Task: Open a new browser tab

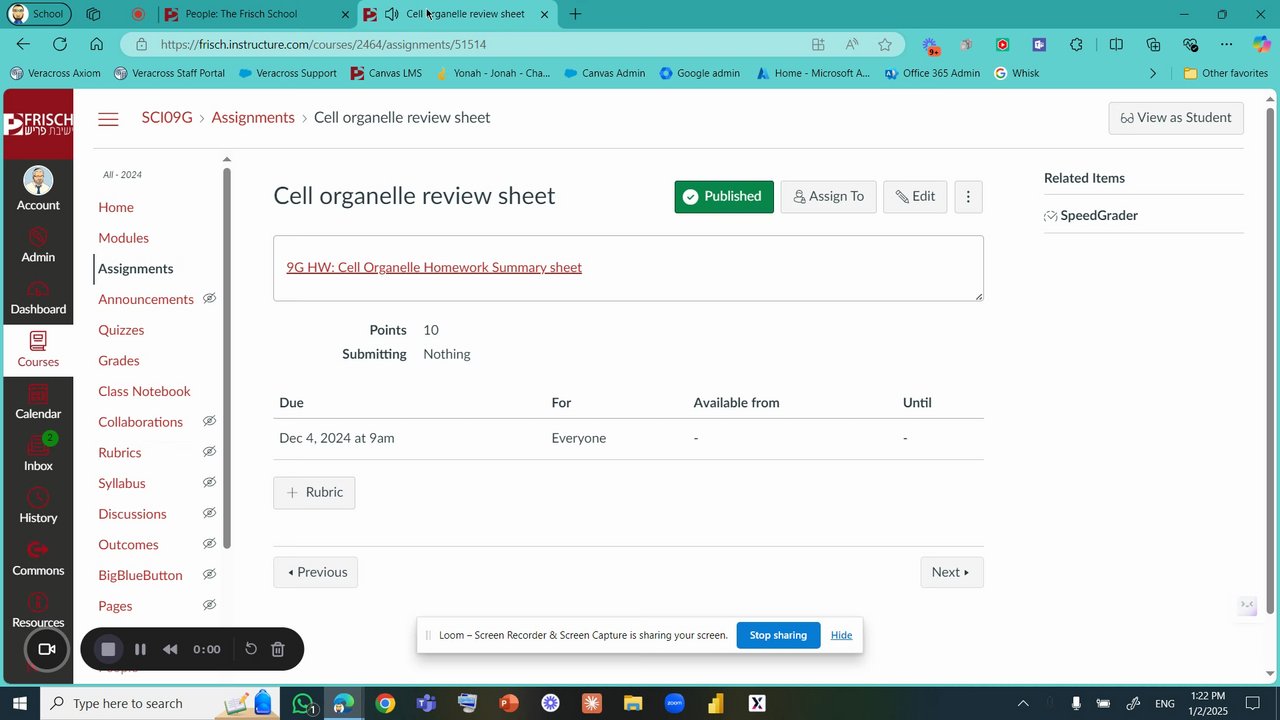Action: click(x=575, y=14)
